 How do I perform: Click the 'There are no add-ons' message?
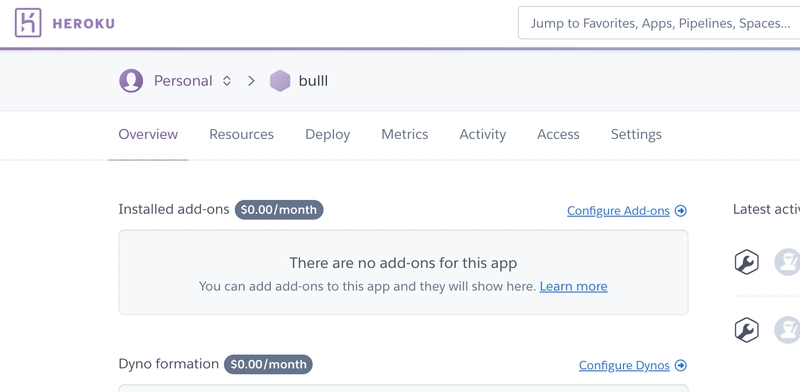pyautogui.click(x=403, y=263)
